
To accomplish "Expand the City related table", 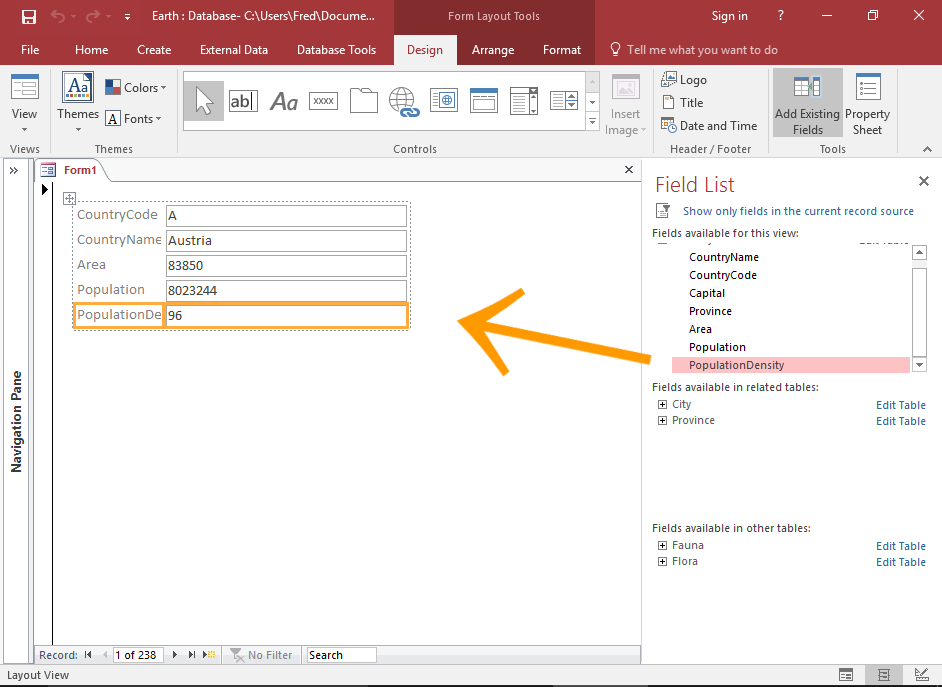I will coord(662,405).
